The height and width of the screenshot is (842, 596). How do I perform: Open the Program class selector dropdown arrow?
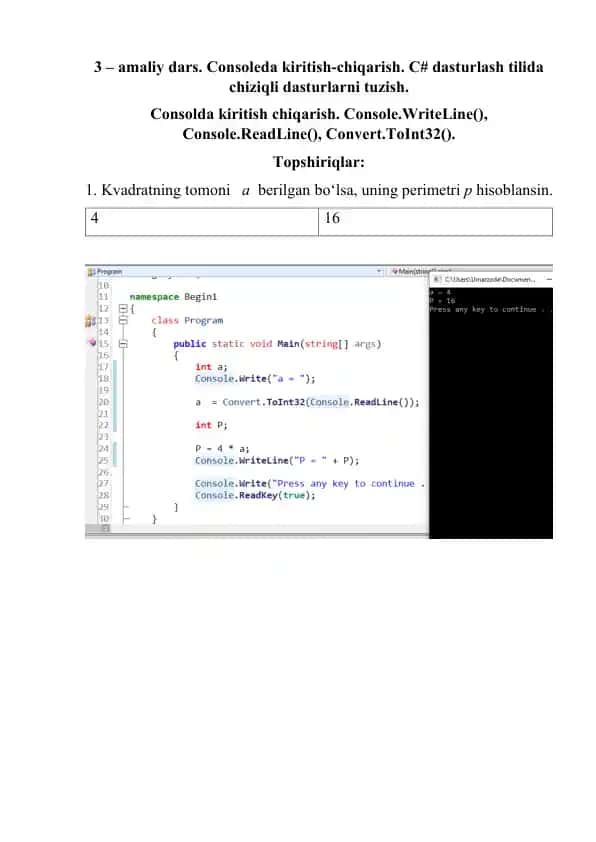379,272
